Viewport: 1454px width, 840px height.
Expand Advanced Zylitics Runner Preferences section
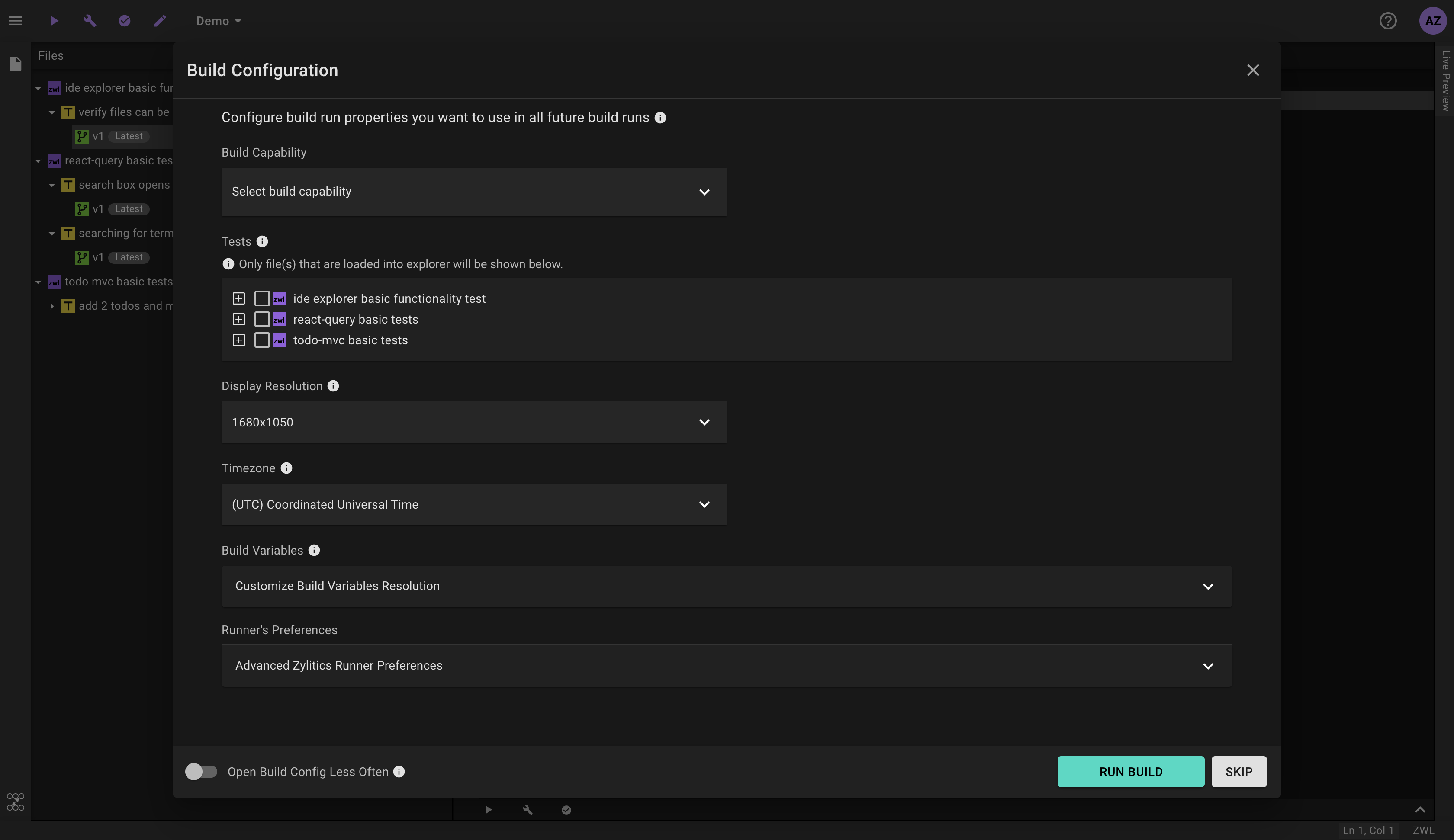[x=726, y=666]
